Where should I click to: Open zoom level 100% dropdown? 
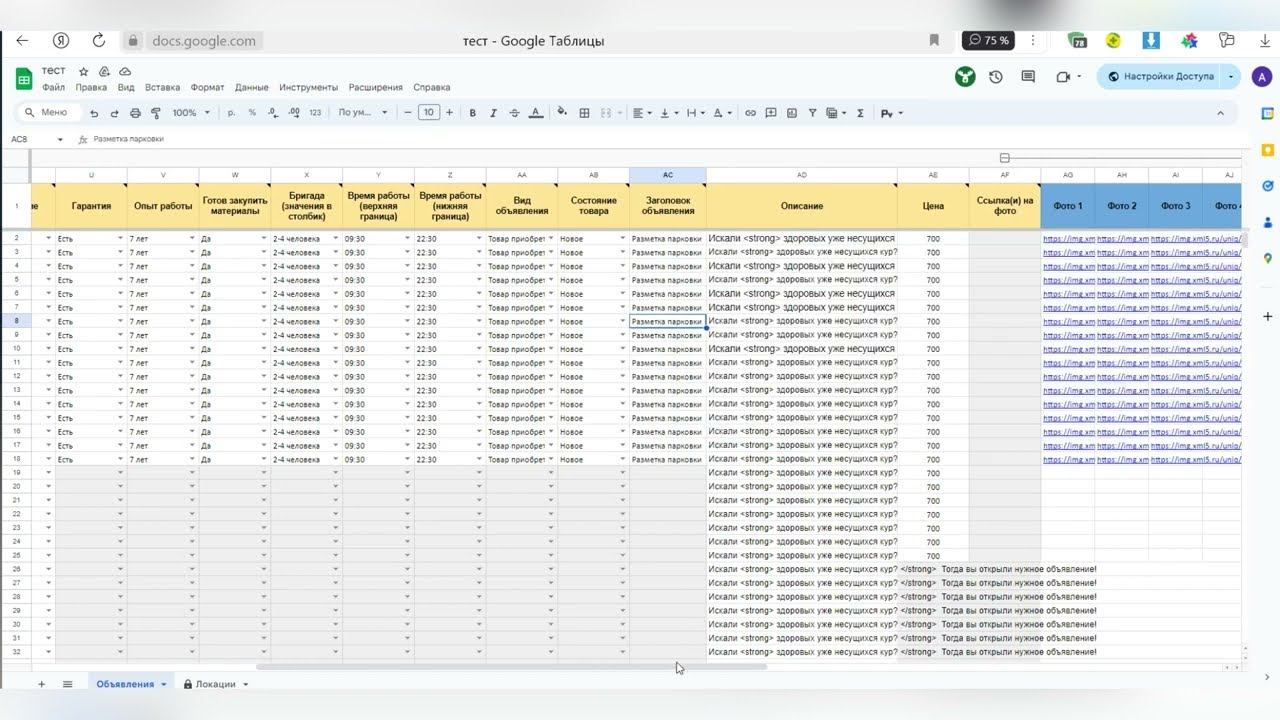191,113
